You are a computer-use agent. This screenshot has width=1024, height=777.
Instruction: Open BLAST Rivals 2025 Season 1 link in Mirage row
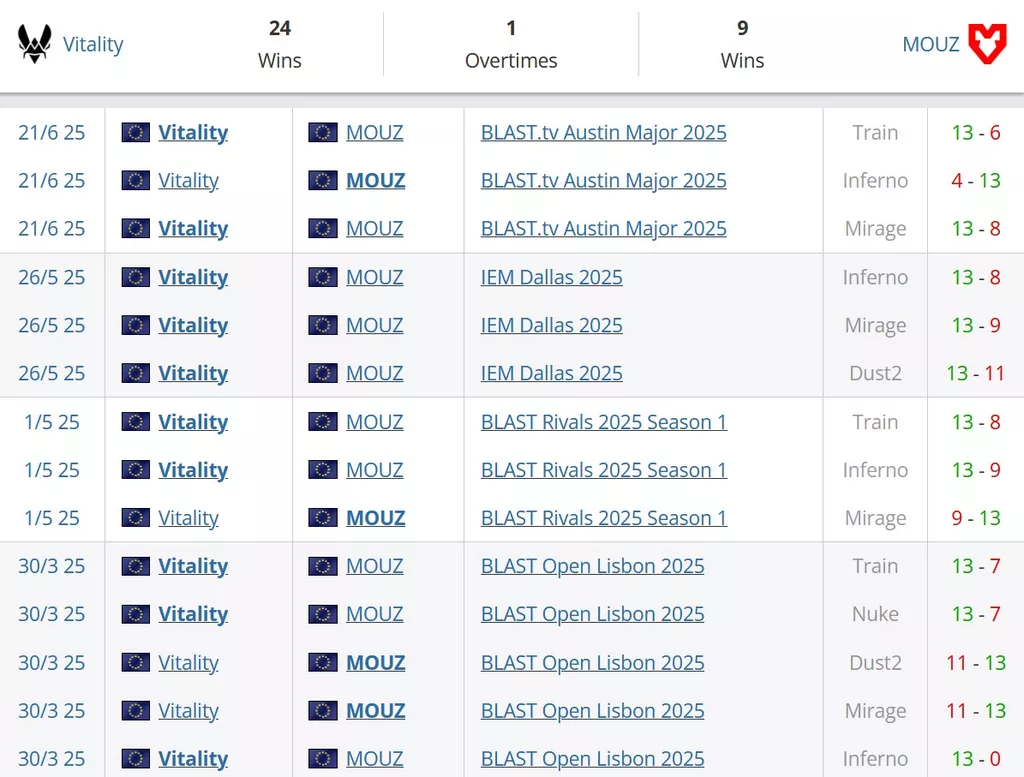point(604,518)
